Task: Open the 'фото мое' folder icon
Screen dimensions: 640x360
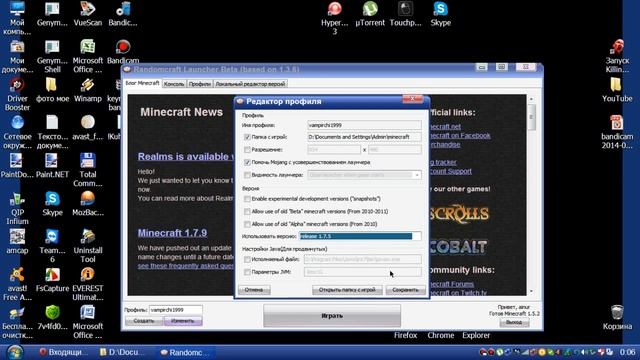Action: pyautogui.click(x=52, y=90)
